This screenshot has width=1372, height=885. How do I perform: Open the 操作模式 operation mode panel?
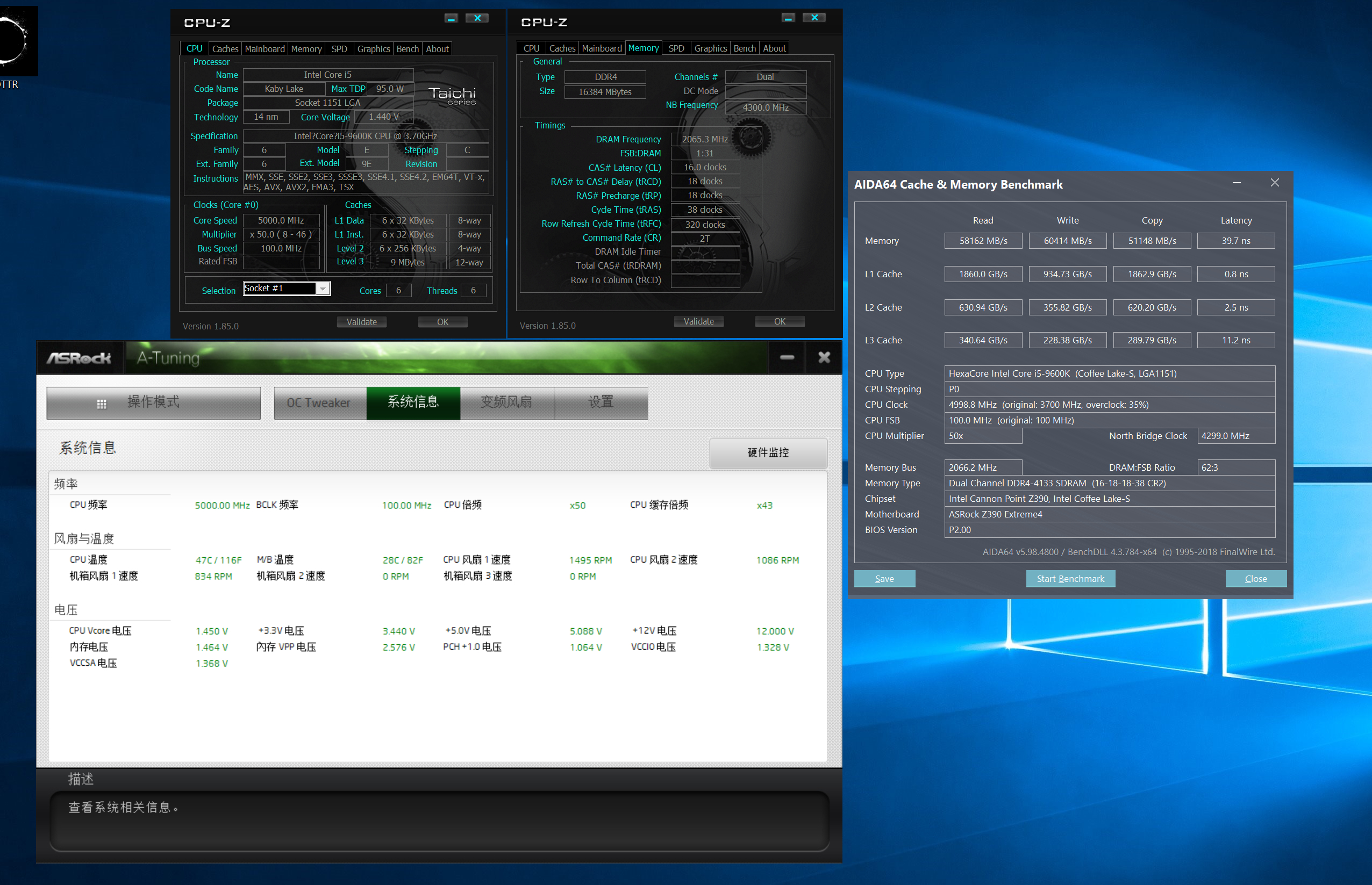click(x=154, y=403)
